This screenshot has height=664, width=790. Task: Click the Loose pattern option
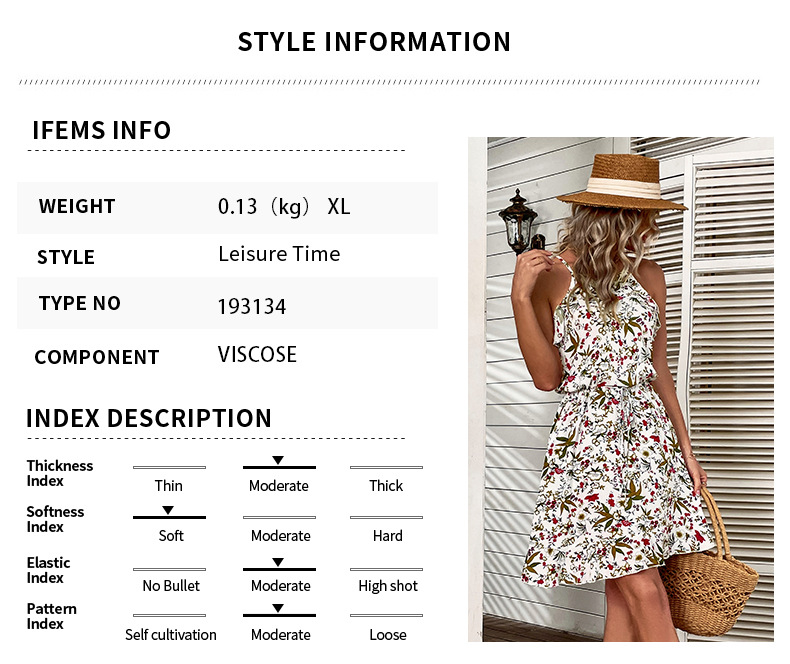[x=387, y=635]
